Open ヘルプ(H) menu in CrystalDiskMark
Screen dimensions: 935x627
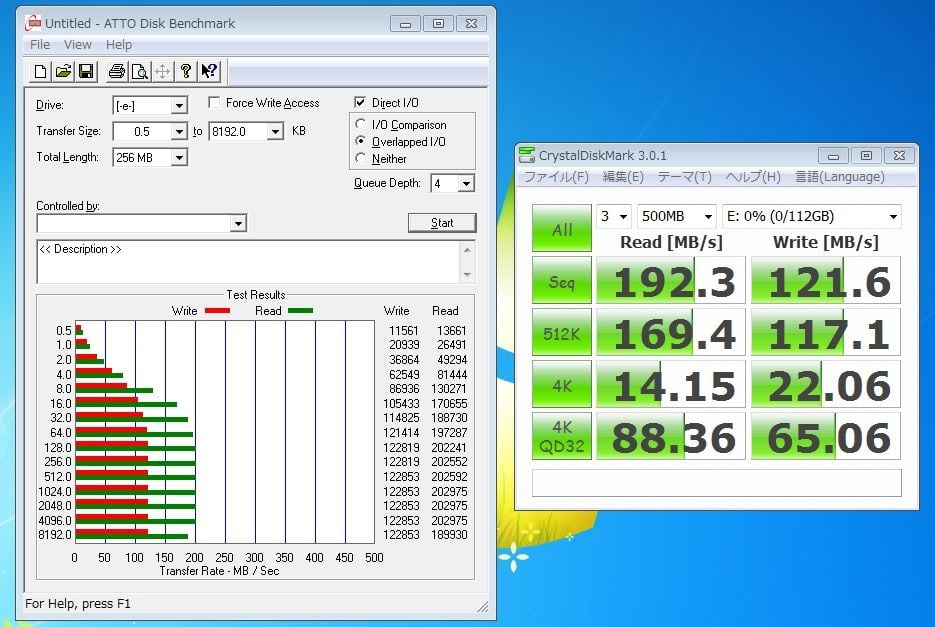click(753, 177)
